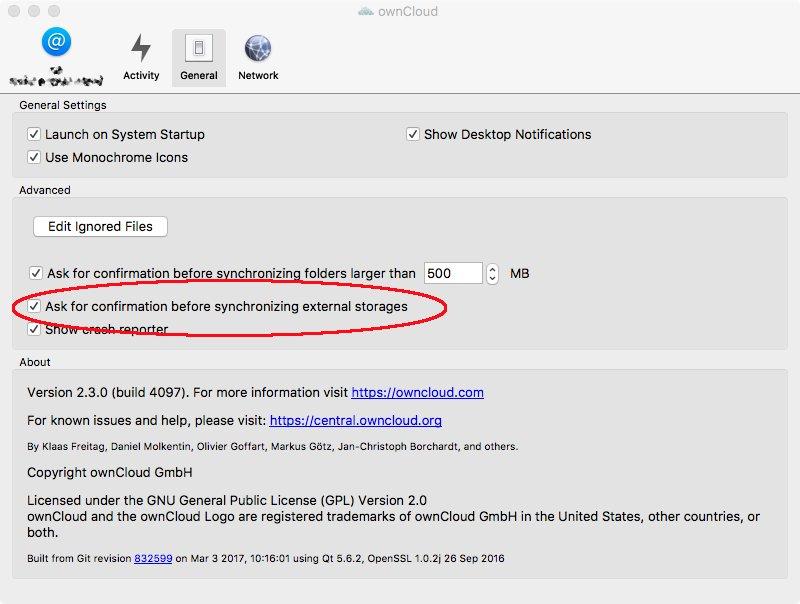Click the Copyright ownCloud GmbH text

[110, 472]
